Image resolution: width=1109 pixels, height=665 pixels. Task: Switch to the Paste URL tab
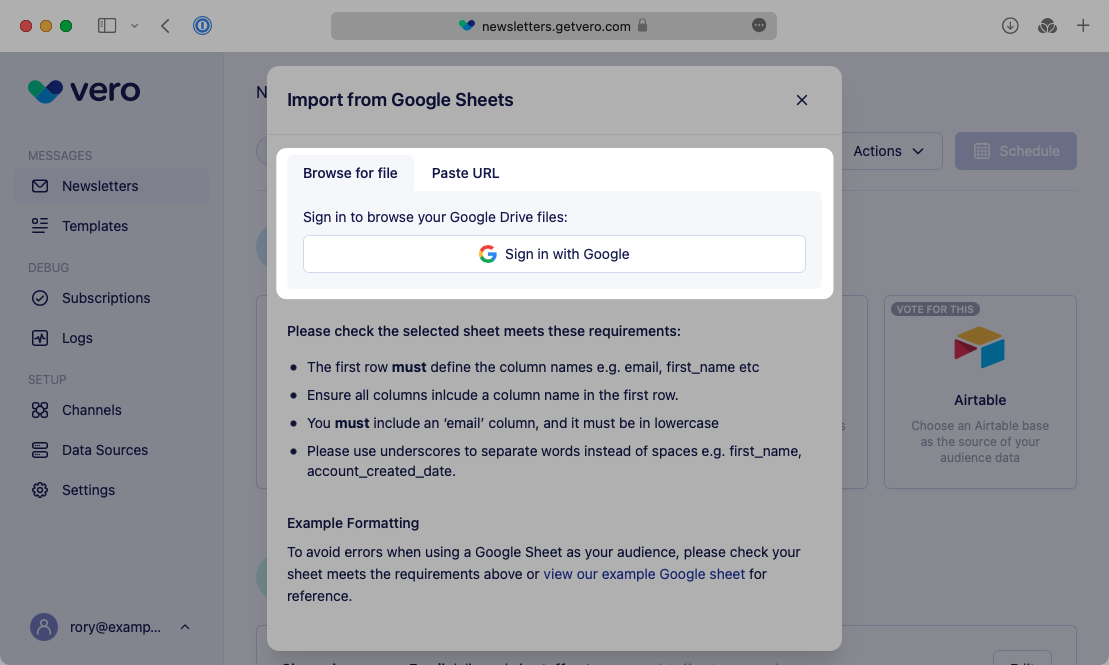point(465,173)
